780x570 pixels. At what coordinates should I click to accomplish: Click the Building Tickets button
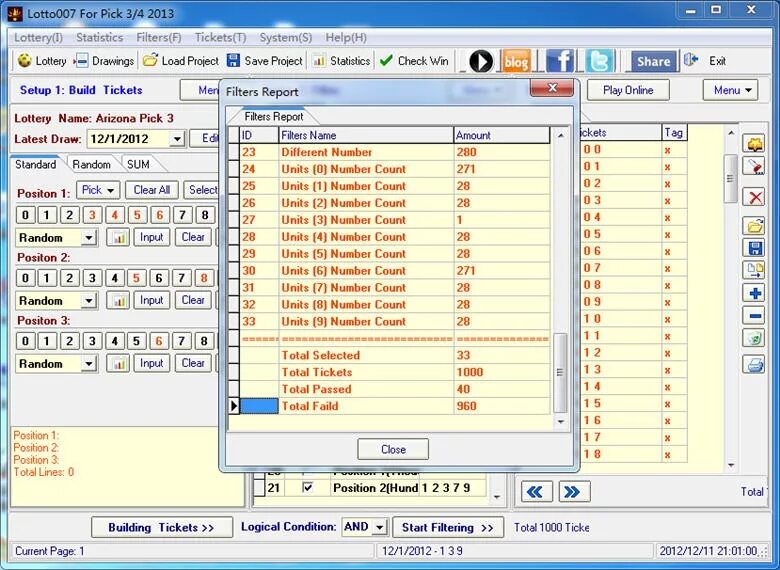click(162, 527)
